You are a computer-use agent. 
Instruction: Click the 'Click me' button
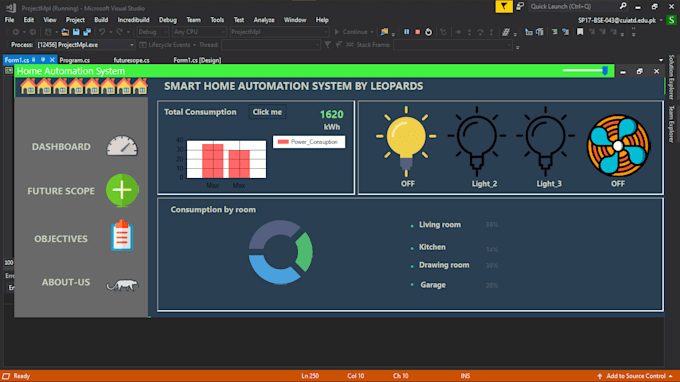point(267,112)
